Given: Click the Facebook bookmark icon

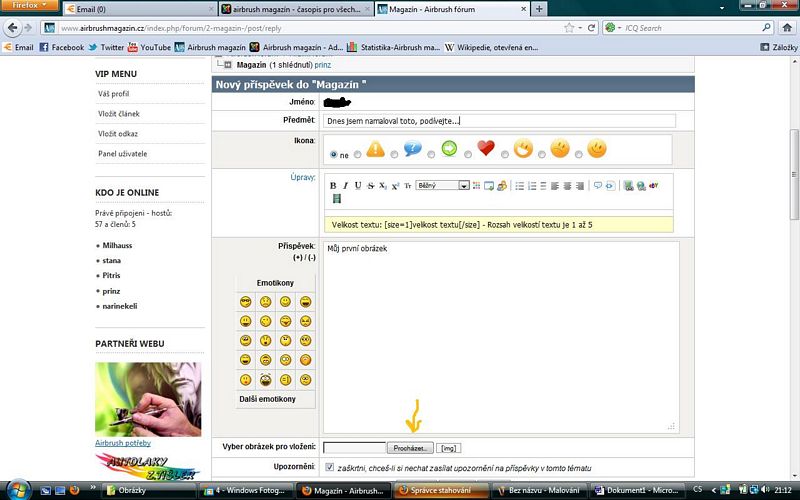Looking at the screenshot, I should [44, 47].
